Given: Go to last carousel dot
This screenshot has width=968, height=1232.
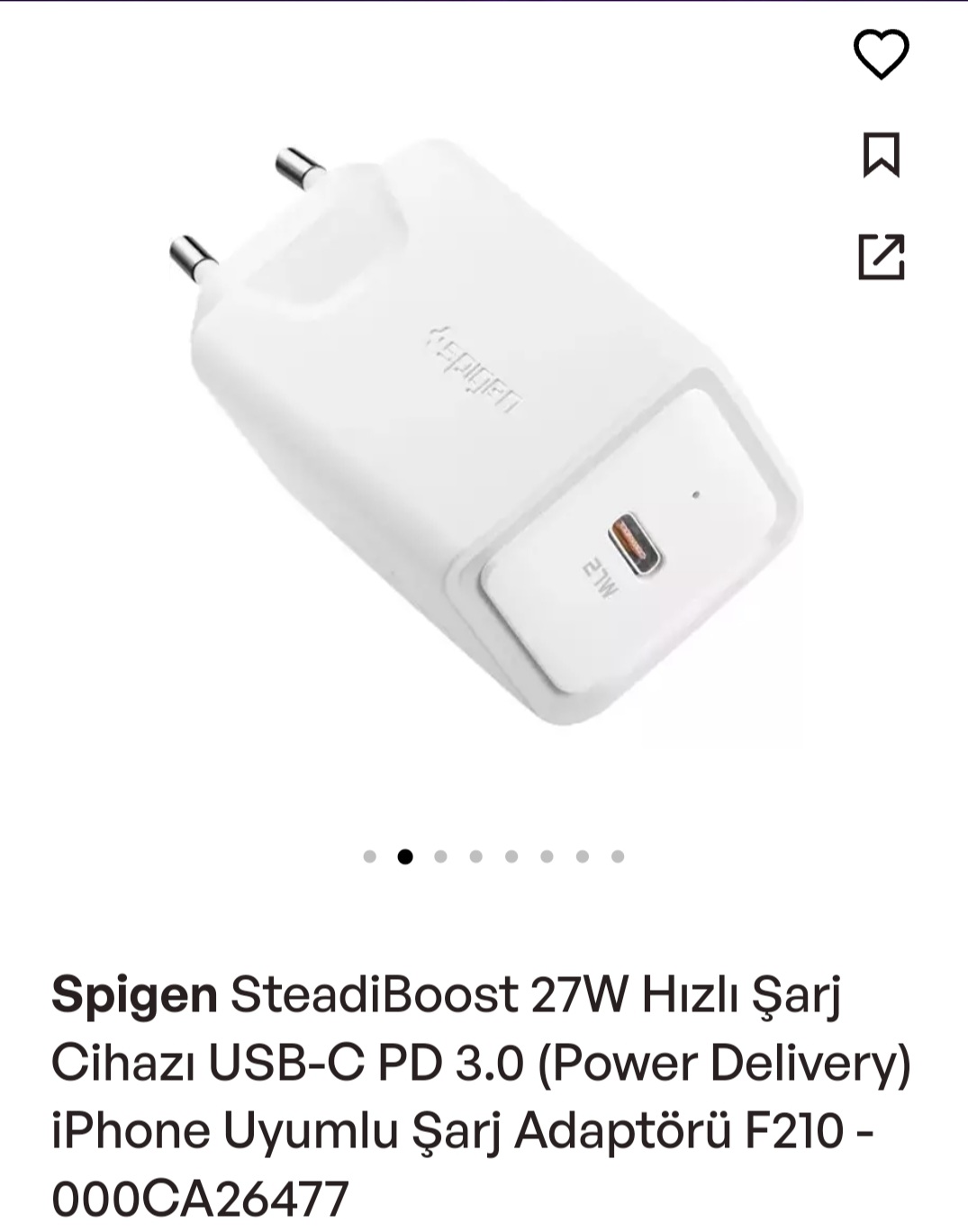Looking at the screenshot, I should (618, 856).
